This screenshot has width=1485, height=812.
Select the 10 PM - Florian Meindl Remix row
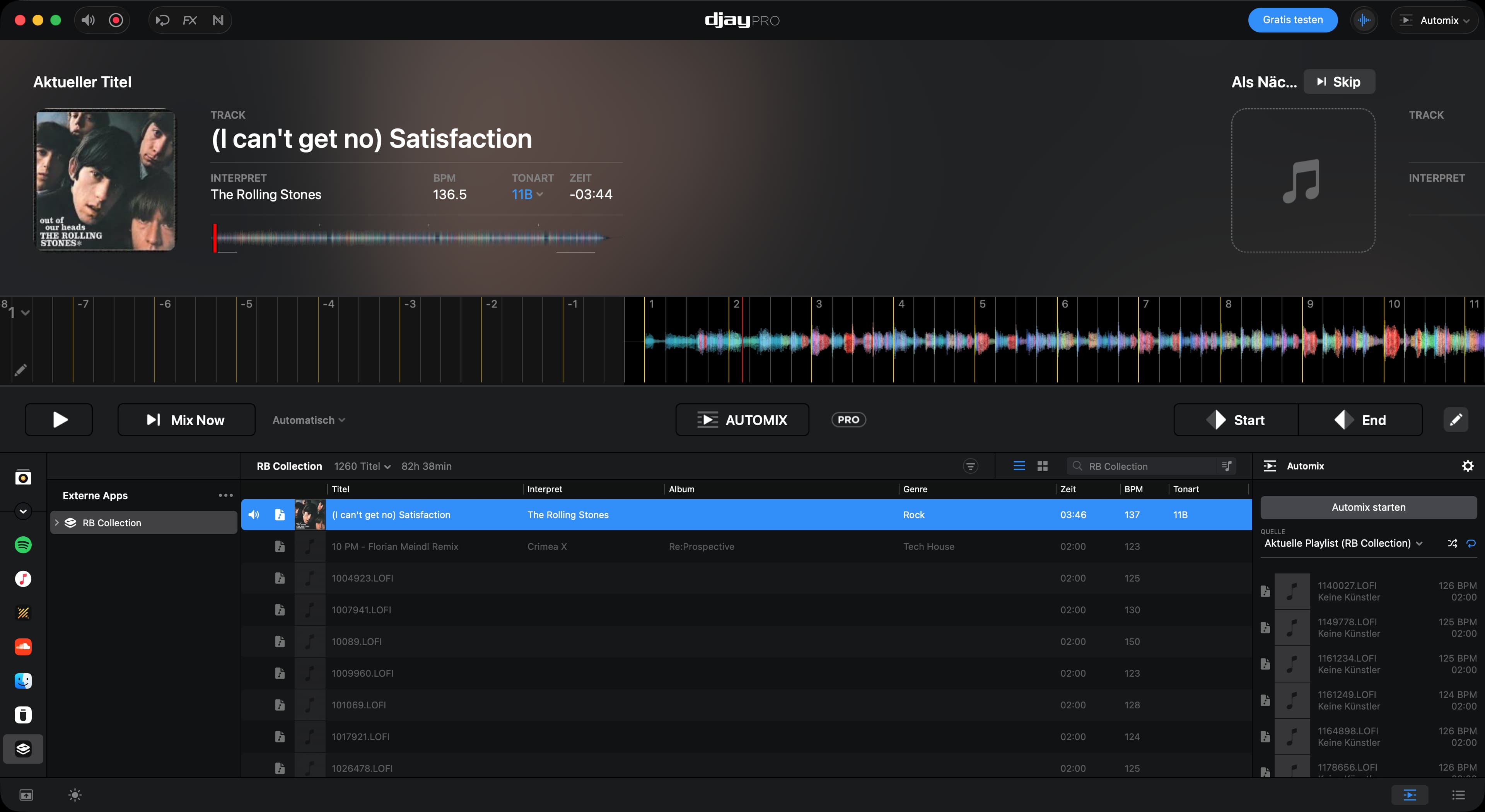pos(746,546)
